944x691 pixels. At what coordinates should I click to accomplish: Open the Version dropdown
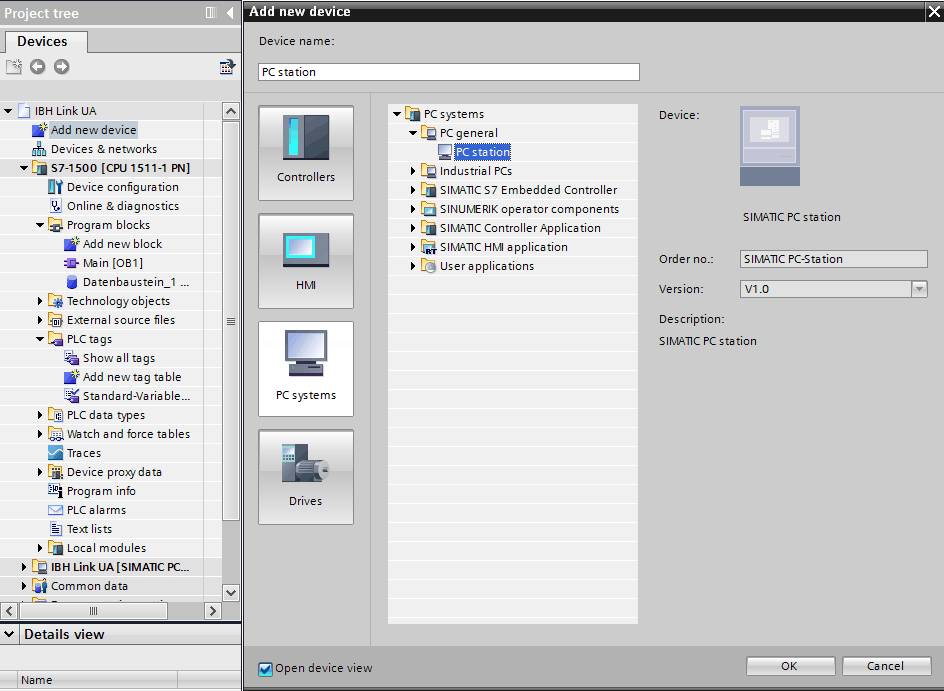pyautogui.click(x=919, y=289)
